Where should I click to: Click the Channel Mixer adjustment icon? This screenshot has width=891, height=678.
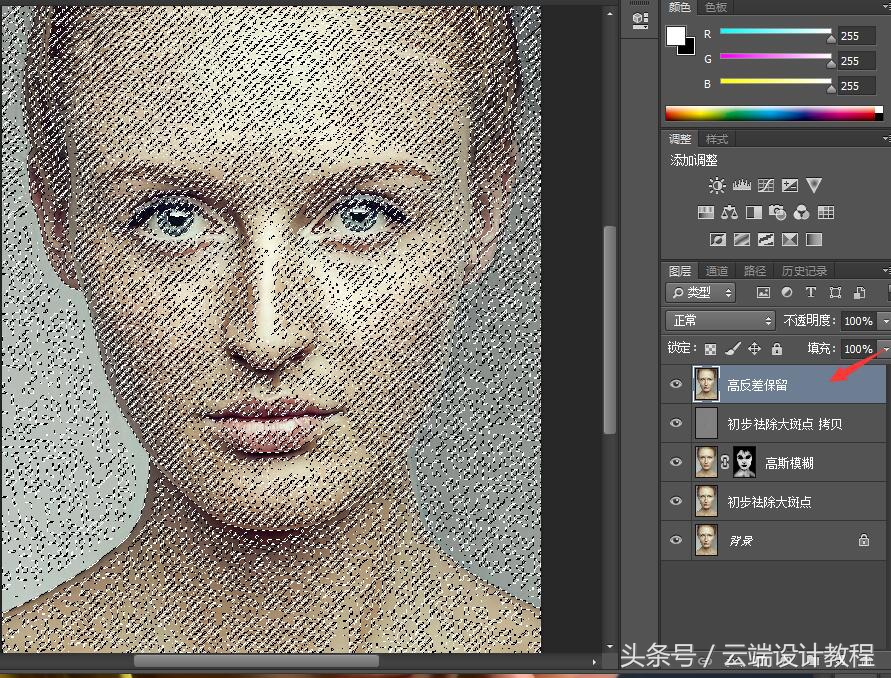(x=801, y=213)
